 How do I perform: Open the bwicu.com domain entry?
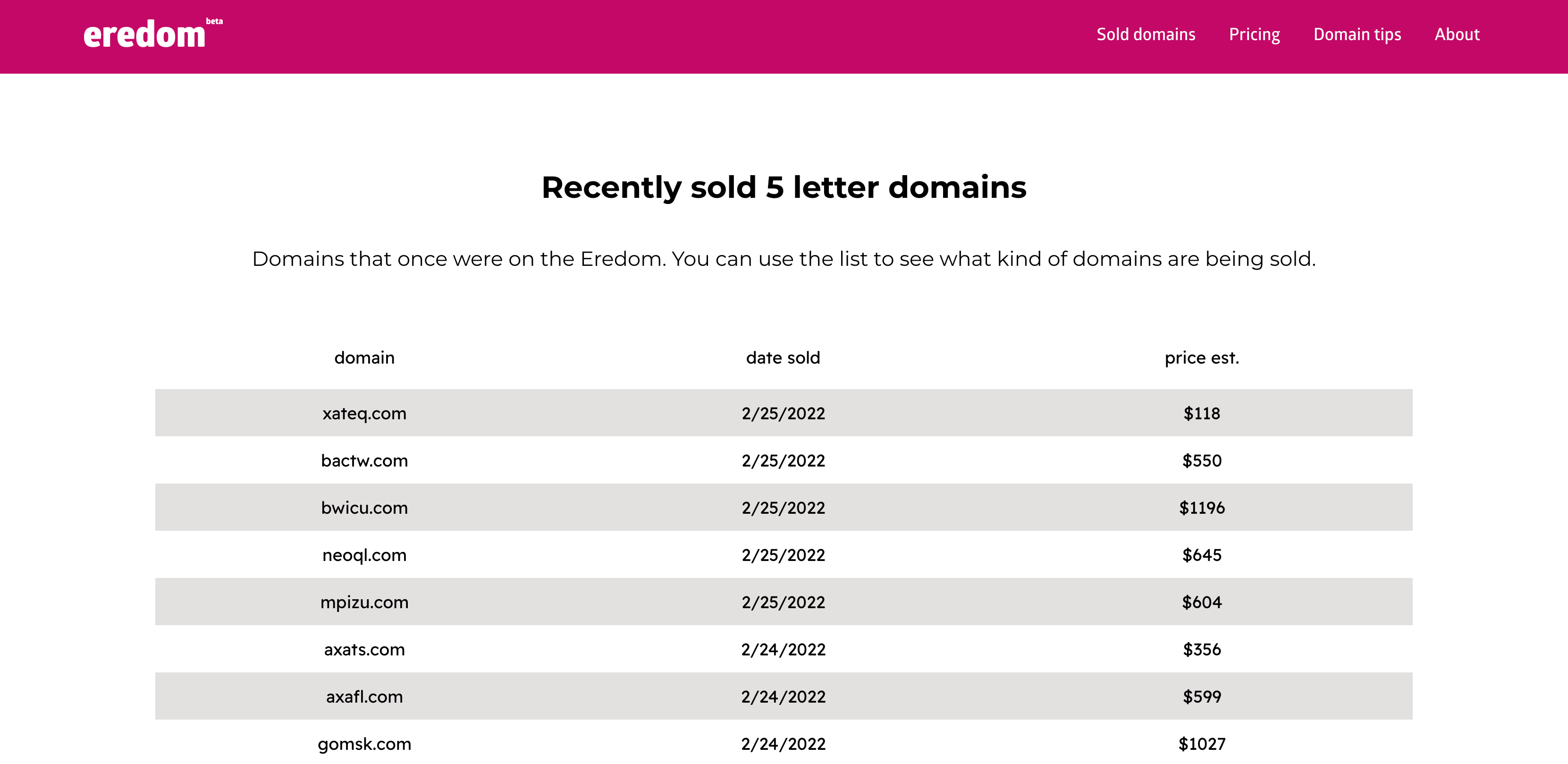click(364, 508)
